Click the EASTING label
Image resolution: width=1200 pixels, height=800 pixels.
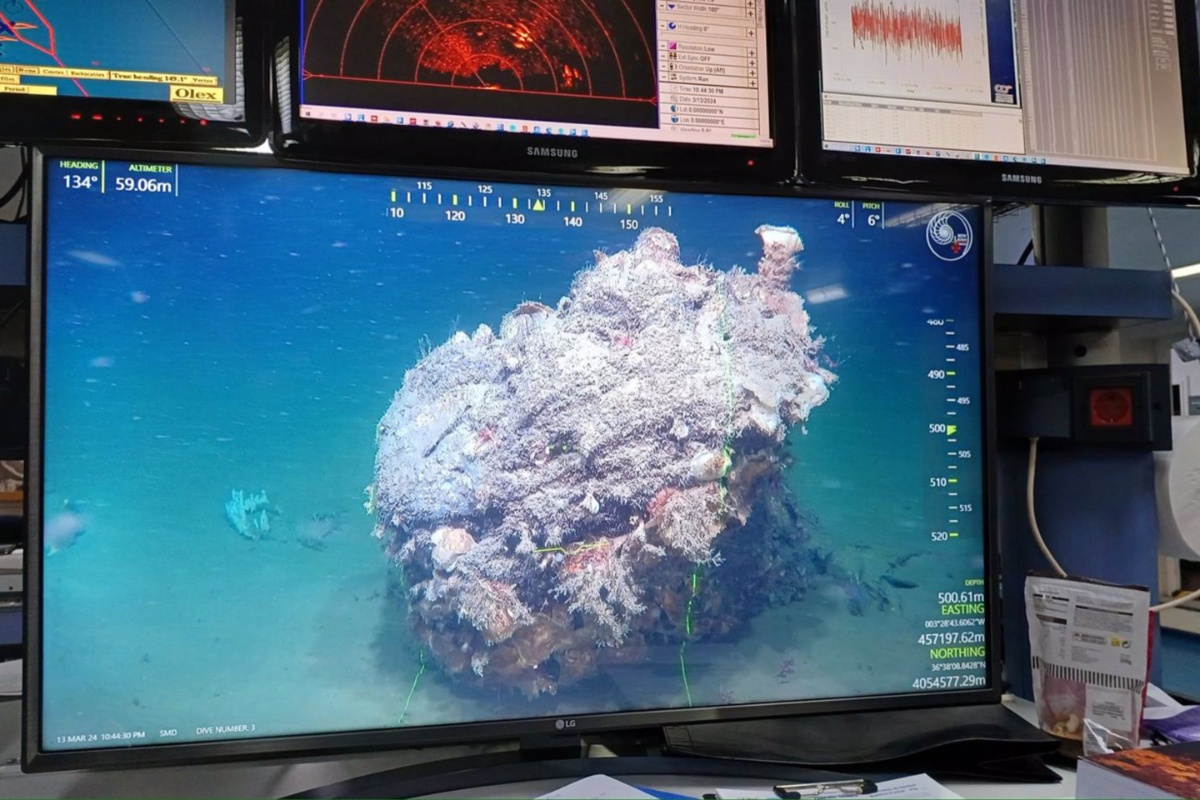963,609
